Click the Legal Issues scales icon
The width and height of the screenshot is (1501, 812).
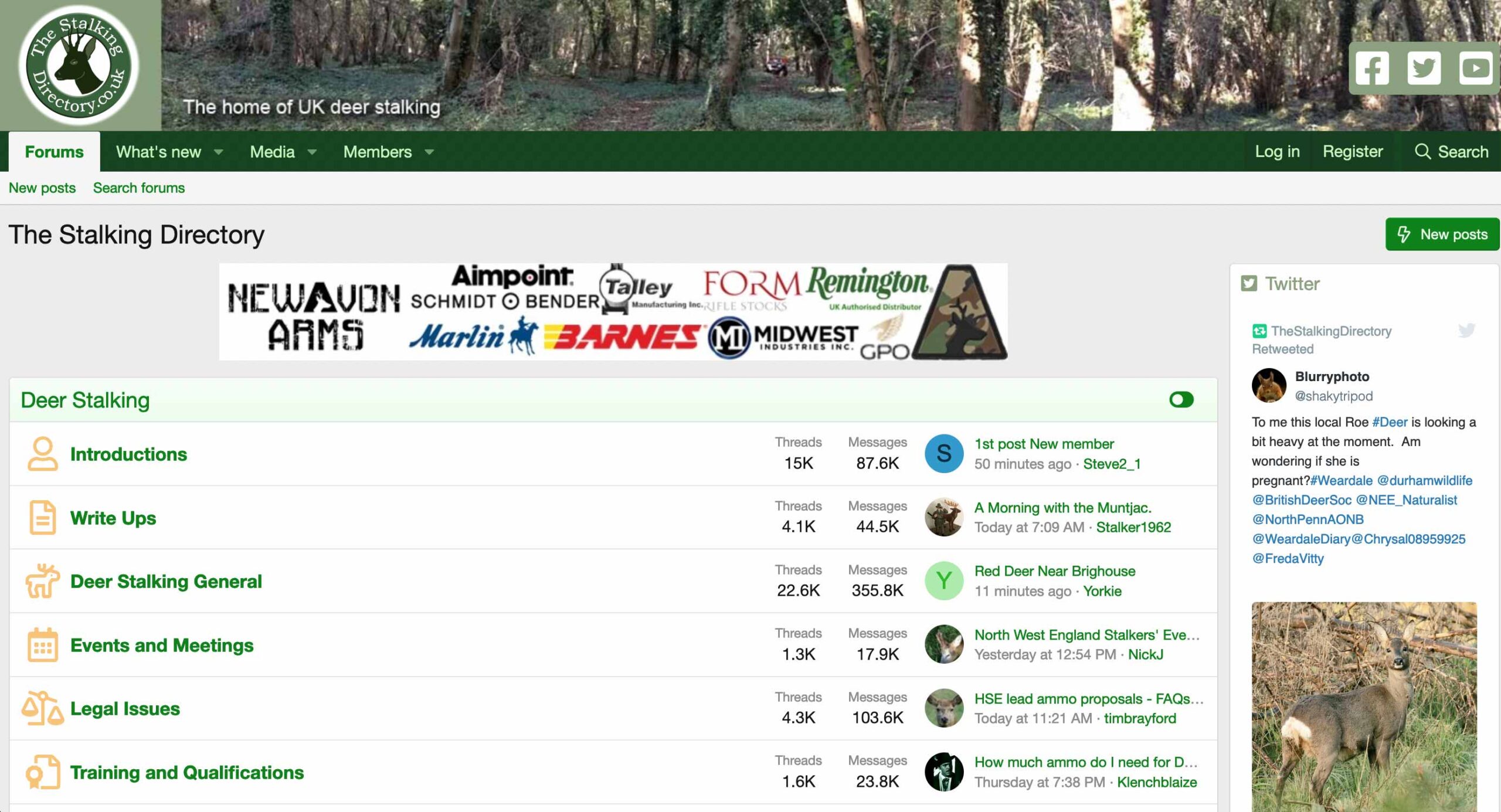43,708
